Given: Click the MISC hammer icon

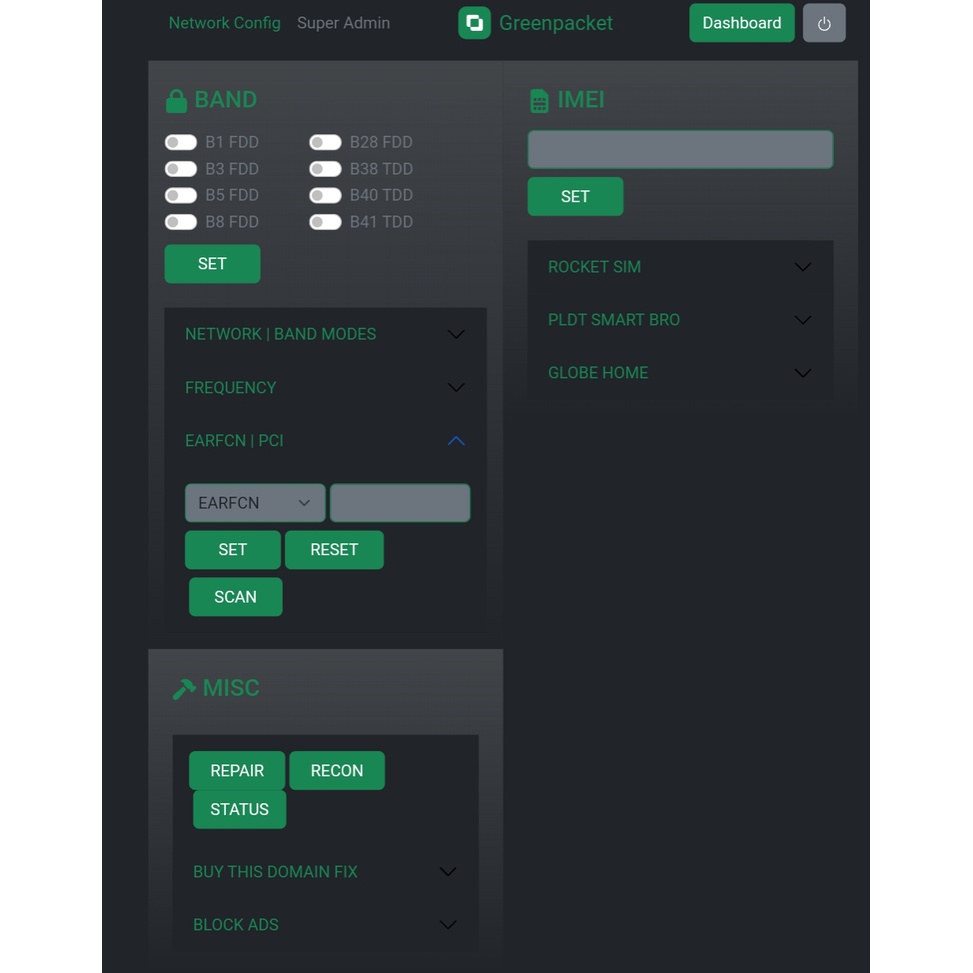Looking at the screenshot, I should click(184, 689).
